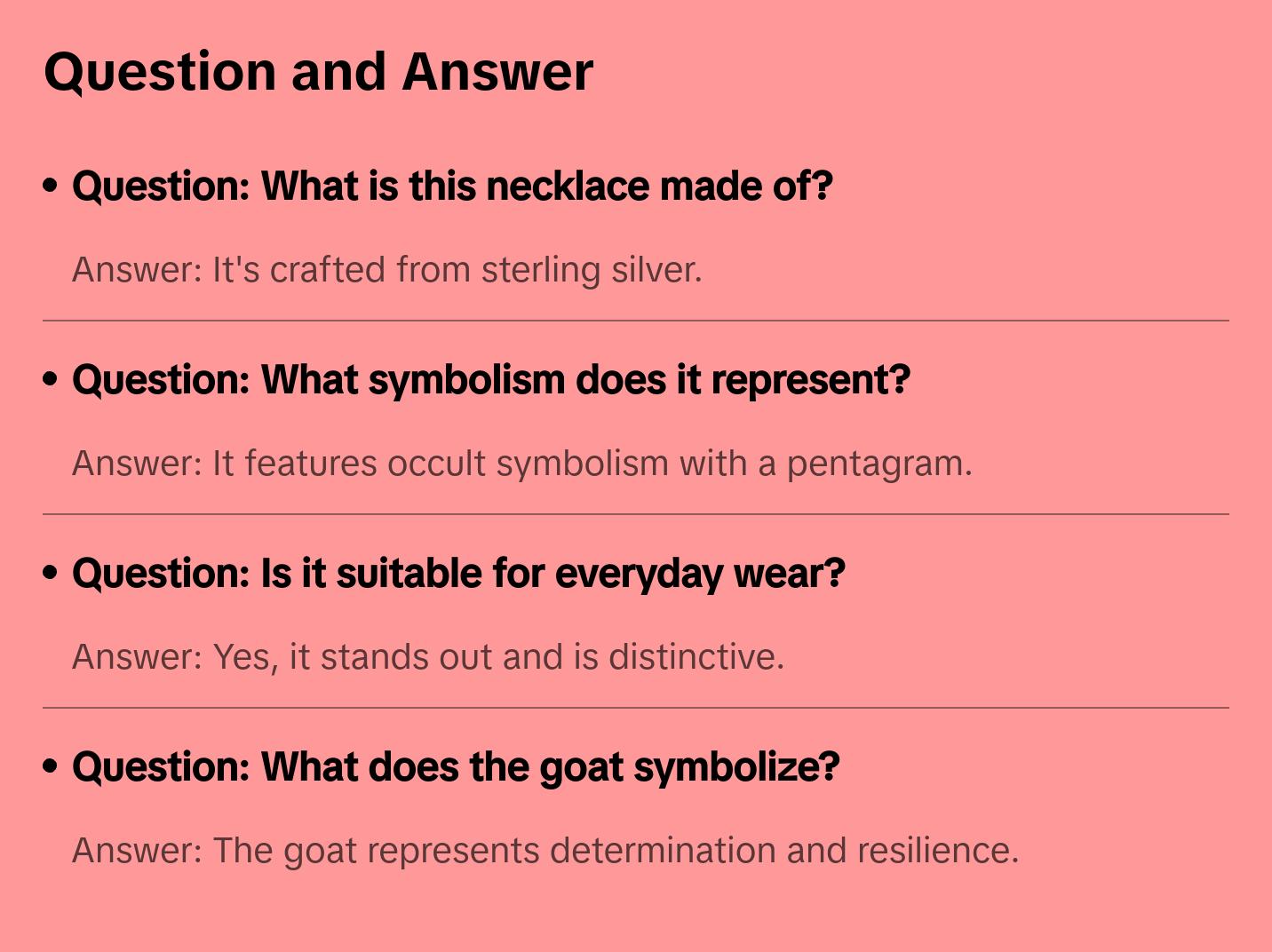Click the 'What symbolism does it represent?' question
Screen dimensions: 1272x952
pos(491,380)
